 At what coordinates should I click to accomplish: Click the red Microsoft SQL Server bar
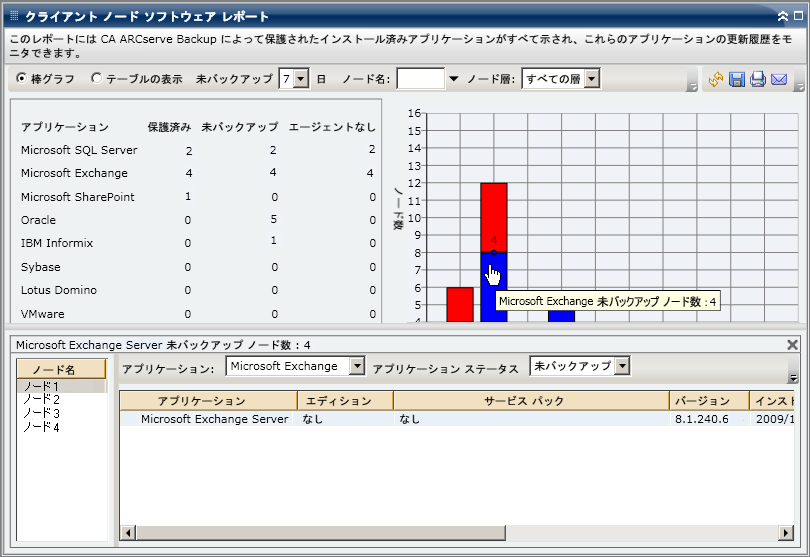pos(460,305)
